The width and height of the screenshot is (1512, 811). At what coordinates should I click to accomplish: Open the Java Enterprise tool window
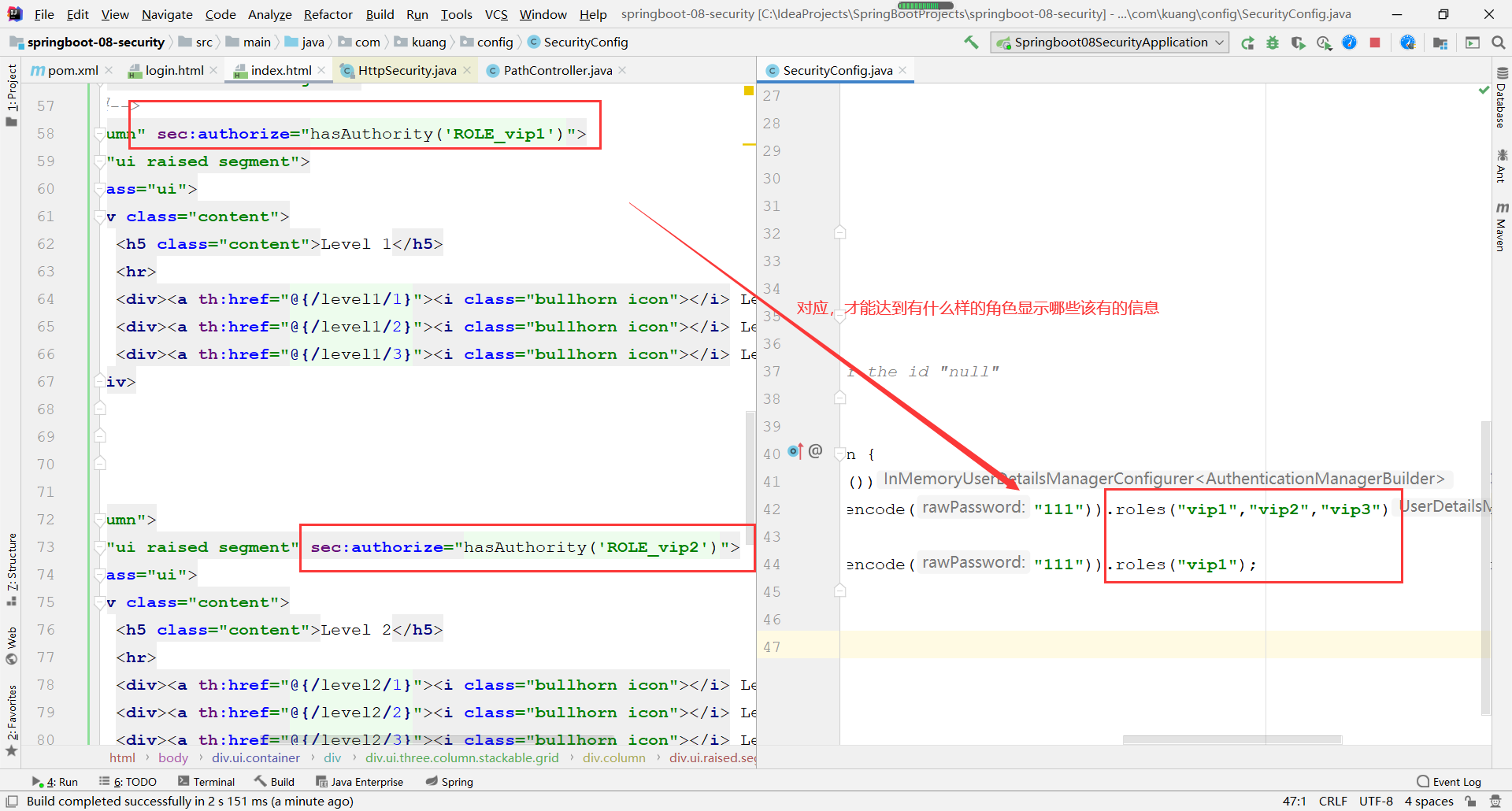click(x=359, y=782)
